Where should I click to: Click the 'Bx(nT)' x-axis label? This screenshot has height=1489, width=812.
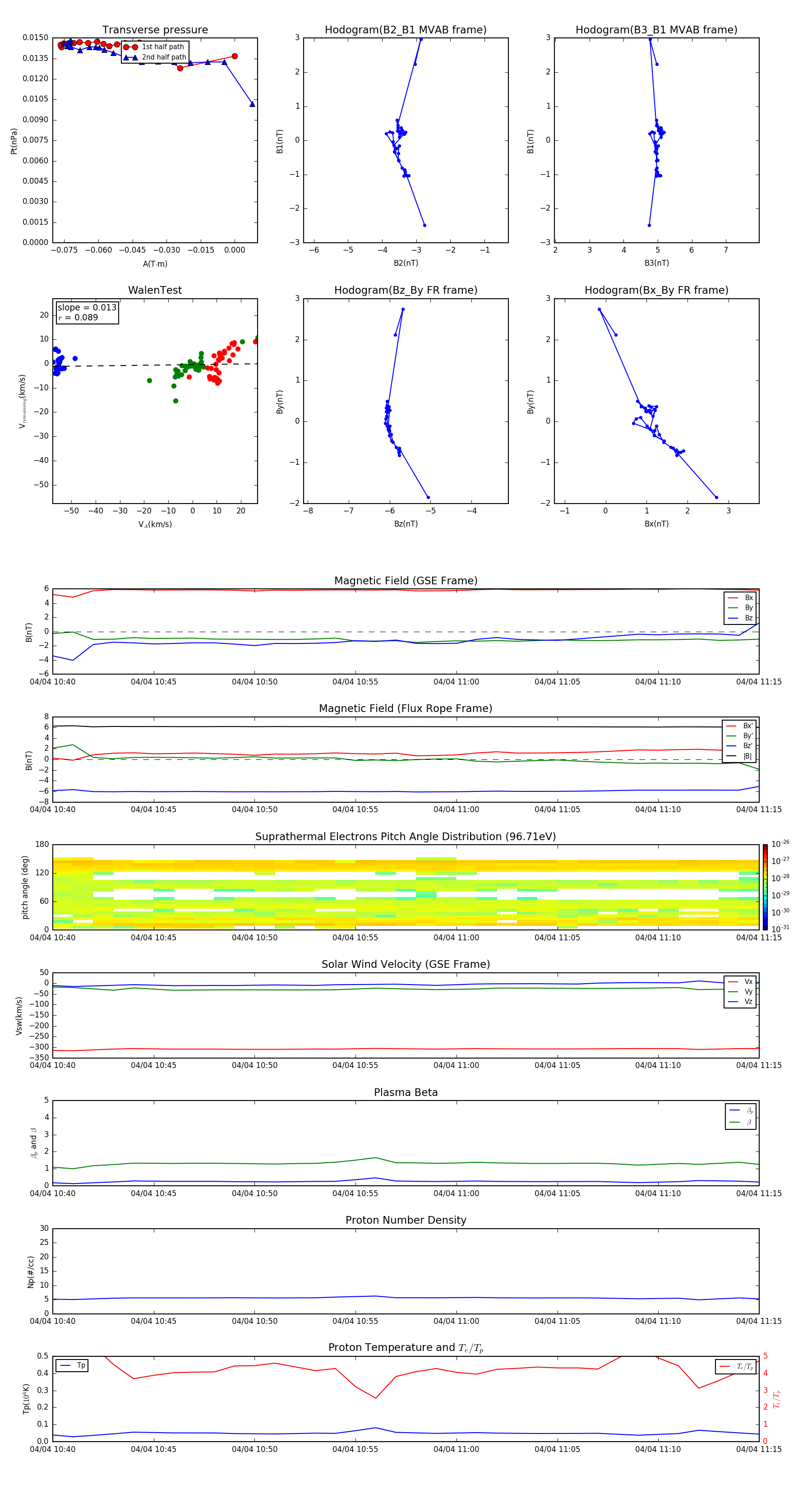[656, 524]
